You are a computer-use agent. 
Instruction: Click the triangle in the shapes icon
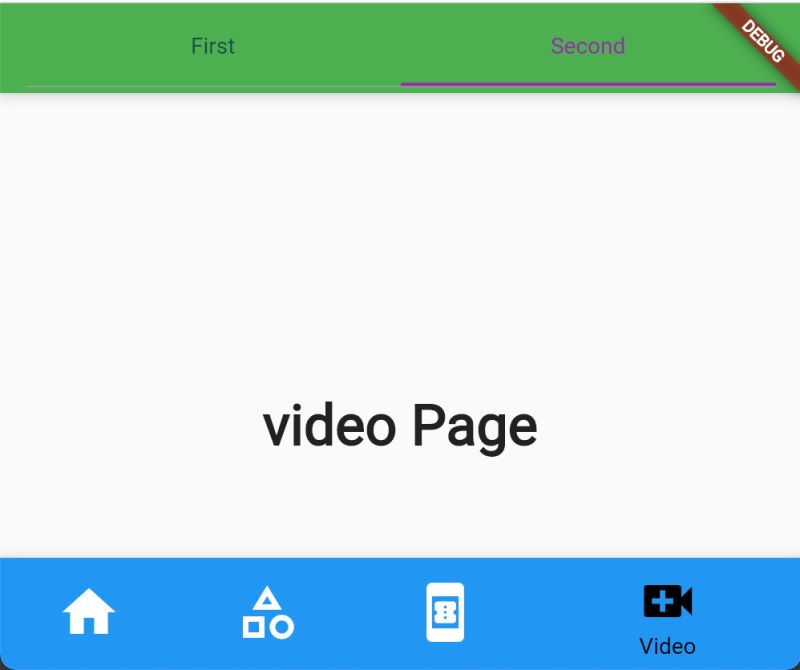click(x=267, y=598)
